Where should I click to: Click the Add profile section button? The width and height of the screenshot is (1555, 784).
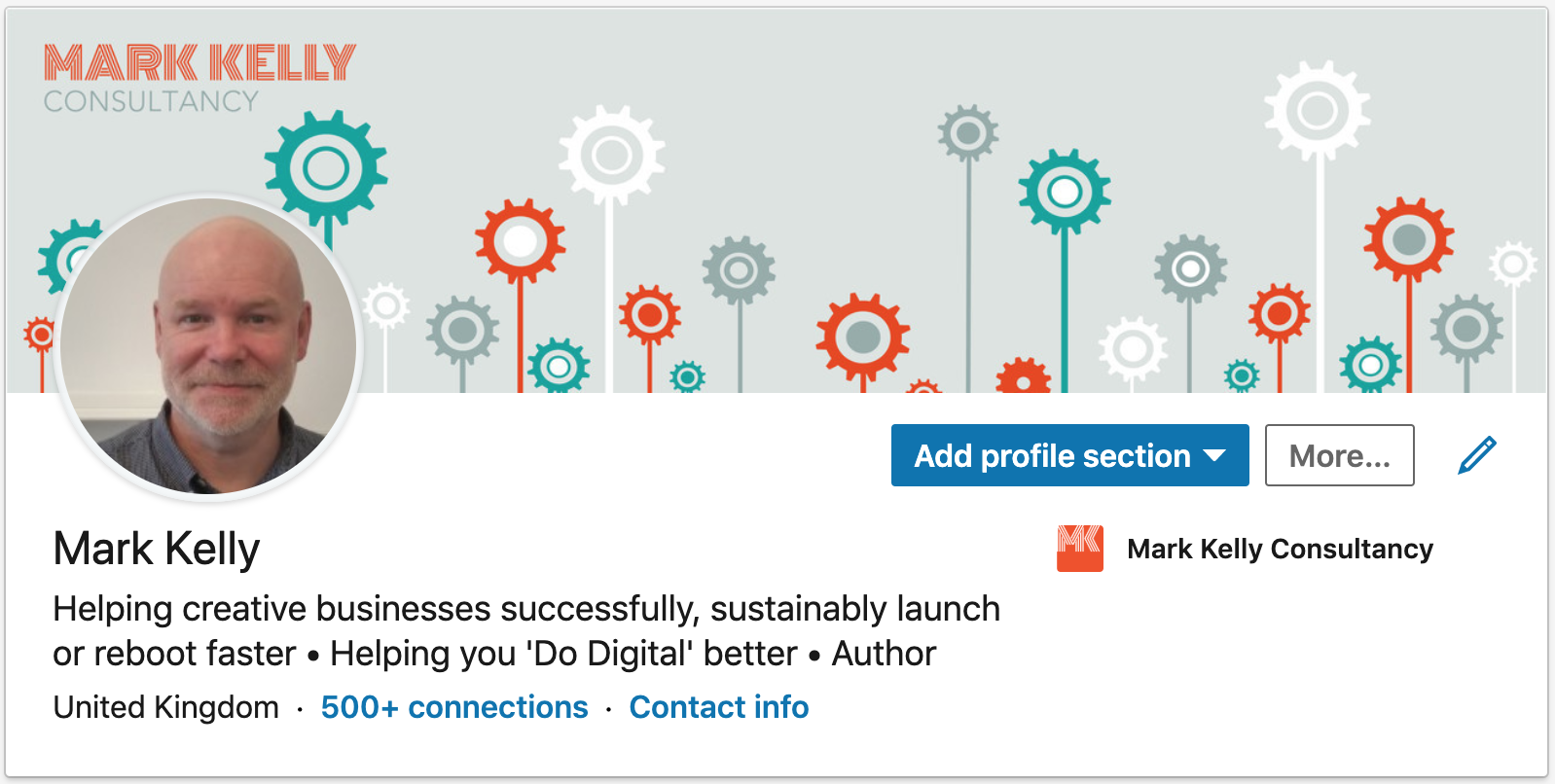(x=1070, y=455)
